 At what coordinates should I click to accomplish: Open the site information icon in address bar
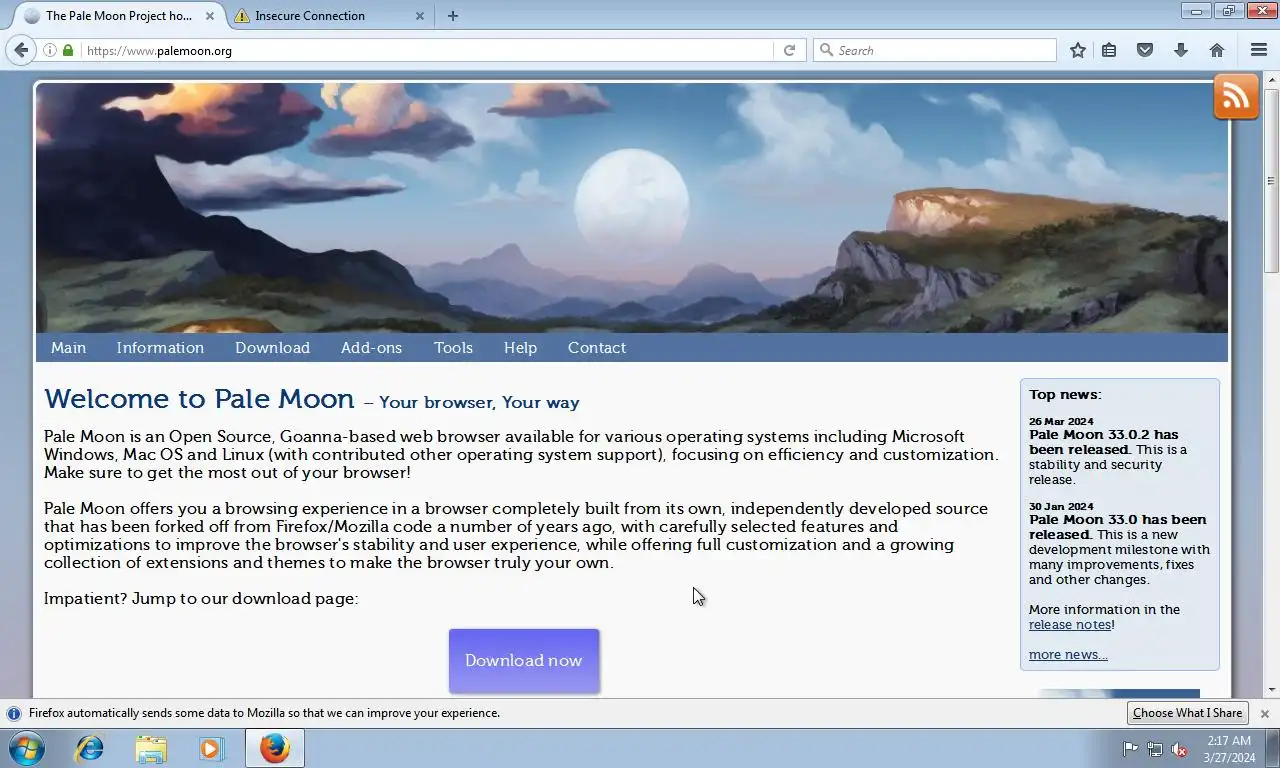coord(49,50)
